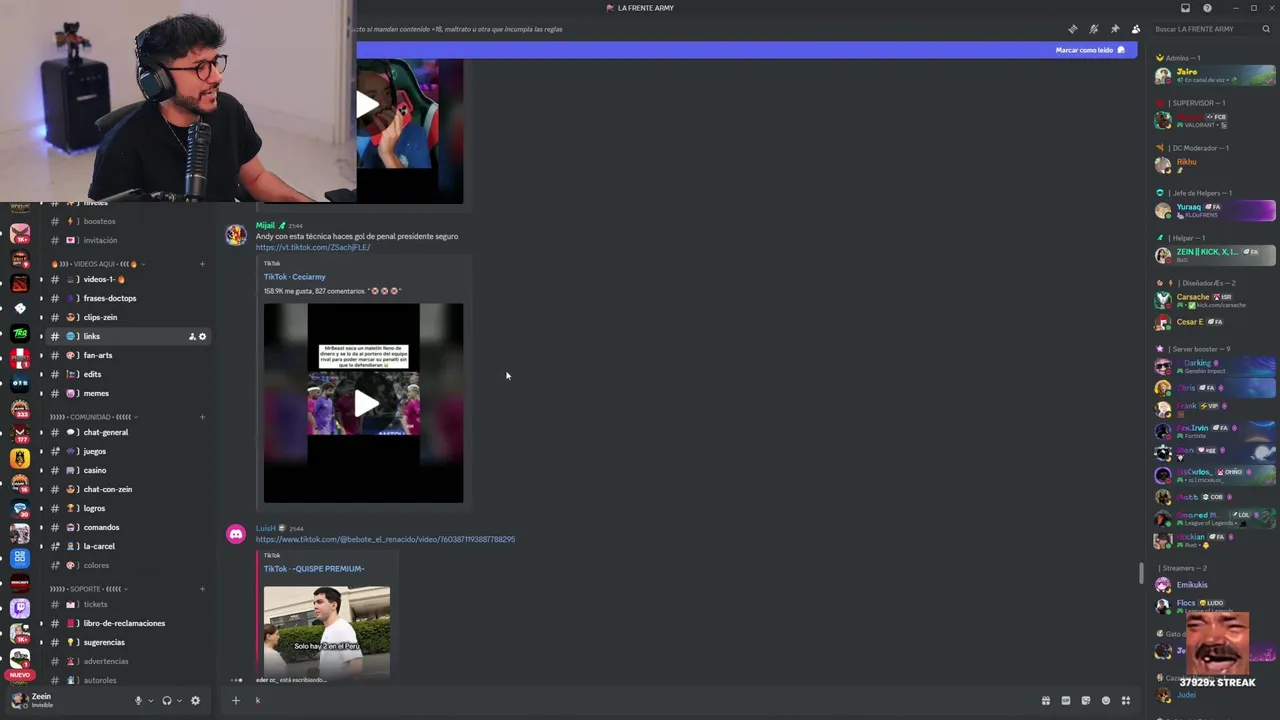Click the plus attach icon beside message box
Screen dimensions: 1280x720
tap(236, 700)
